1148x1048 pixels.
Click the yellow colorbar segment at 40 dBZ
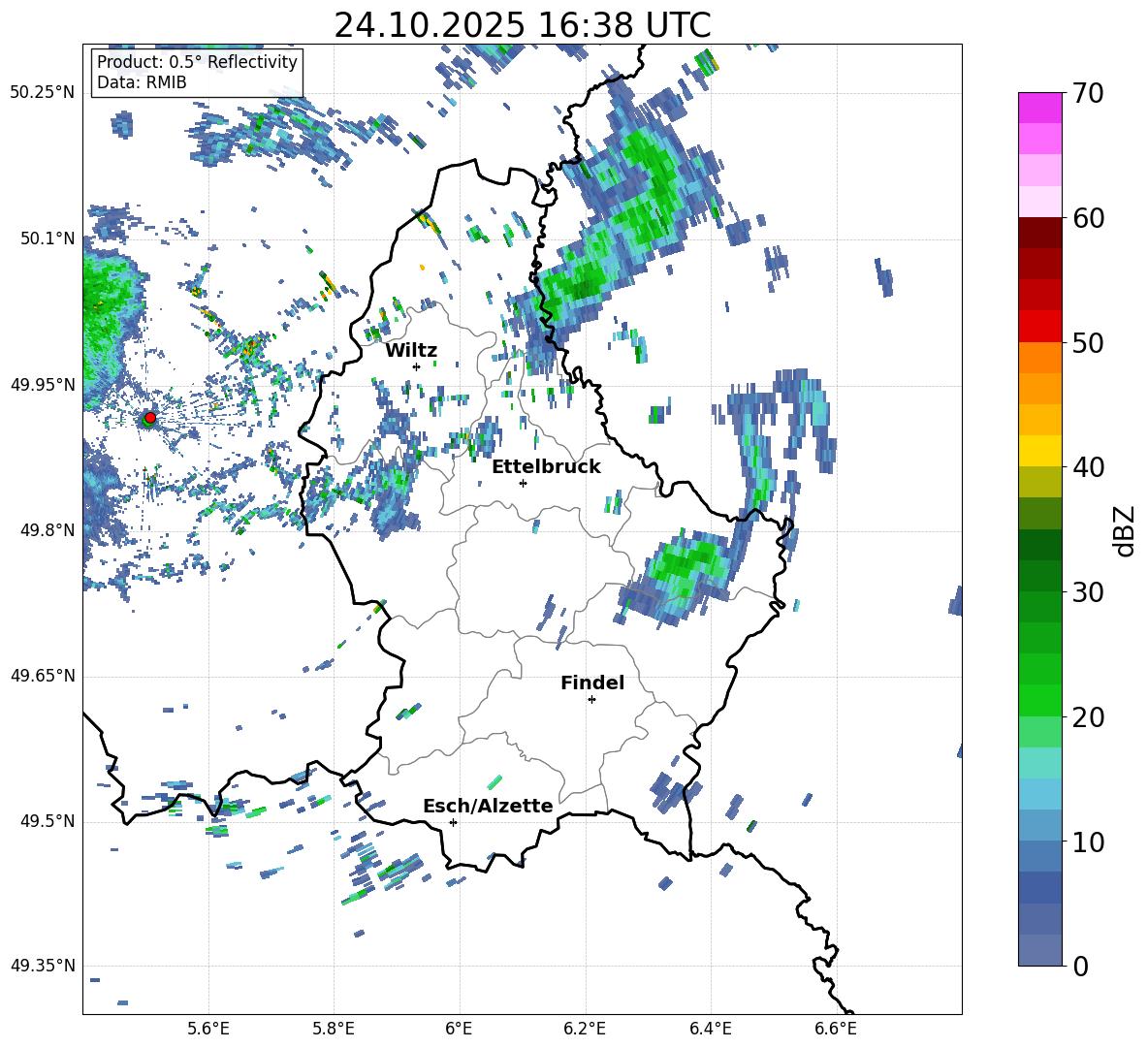[1040, 451]
